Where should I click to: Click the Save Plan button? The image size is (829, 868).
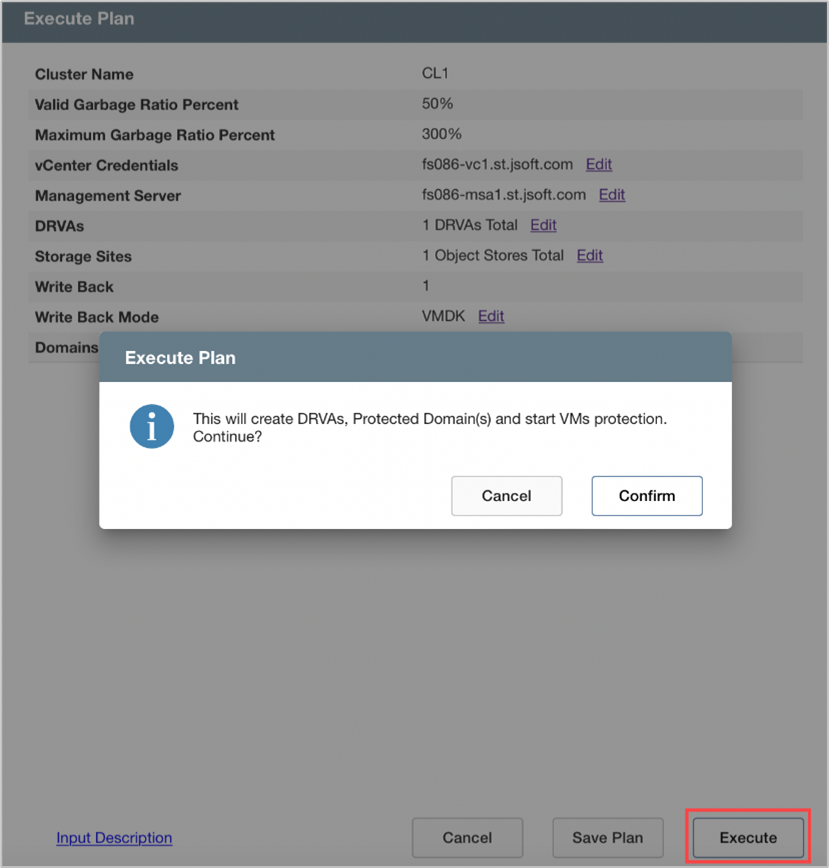[x=607, y=838]
